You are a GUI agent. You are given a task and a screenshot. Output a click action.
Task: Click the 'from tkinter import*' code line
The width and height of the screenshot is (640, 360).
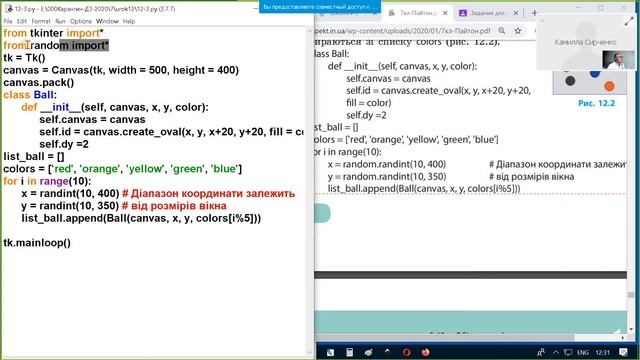pyautogui.click(x=53, y=33)
